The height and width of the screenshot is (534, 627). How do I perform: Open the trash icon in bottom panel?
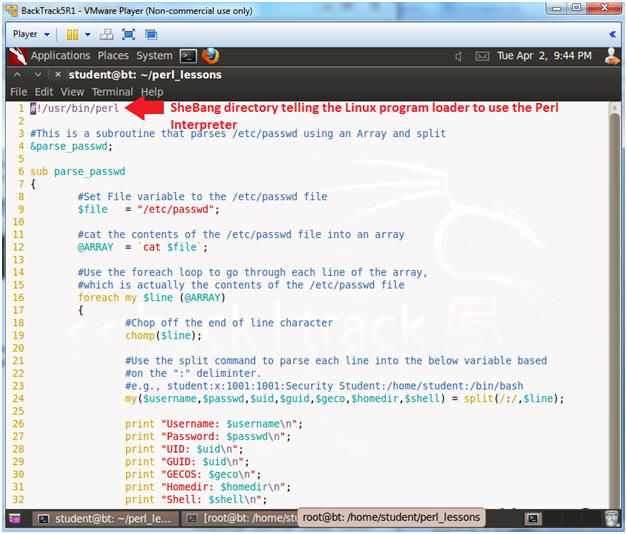(612, 518)
